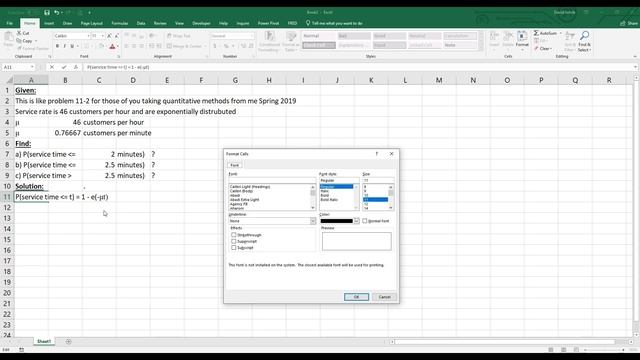Image resolution: width=640 pixels, height=360 pixels.
Task: Click Increase Font Size icon
Action: (x=109, y=36)
